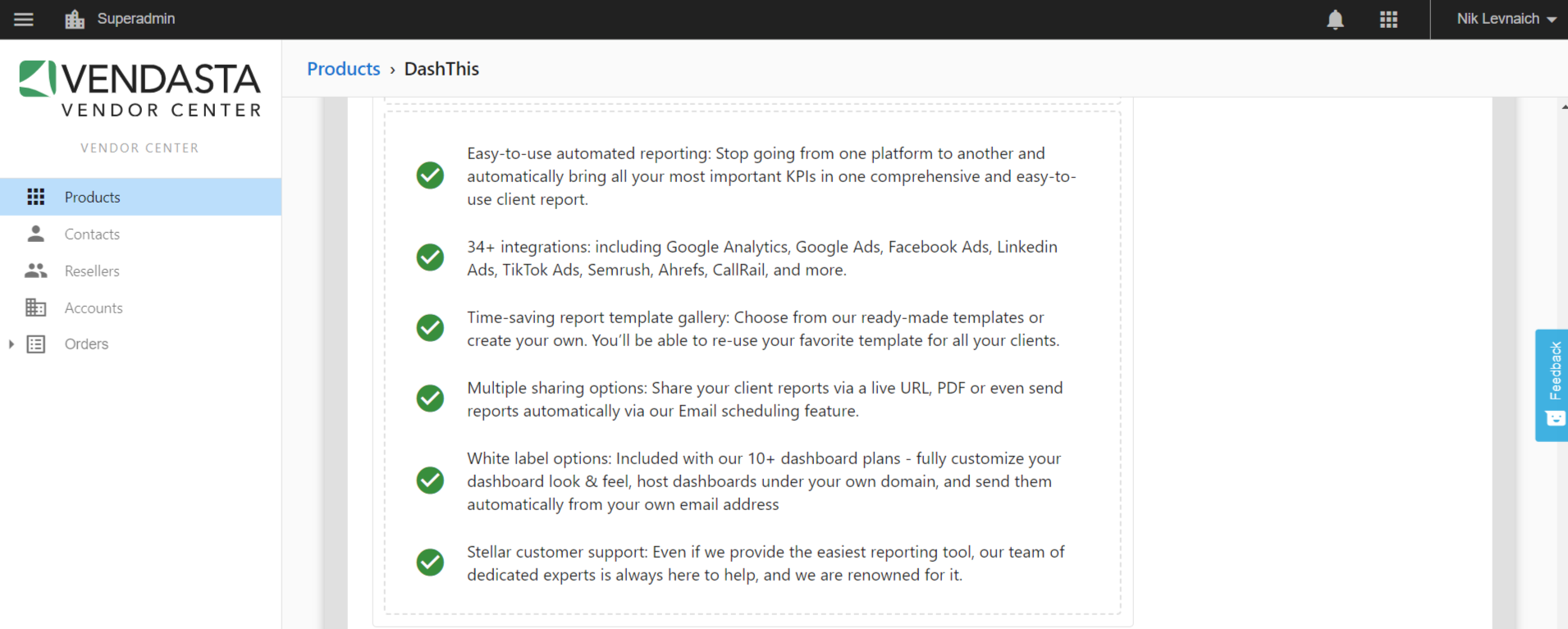The width and height of the screenshot is (1568, 629).
Task: Open the Feedback side tab
Action: coord(1552,385)
